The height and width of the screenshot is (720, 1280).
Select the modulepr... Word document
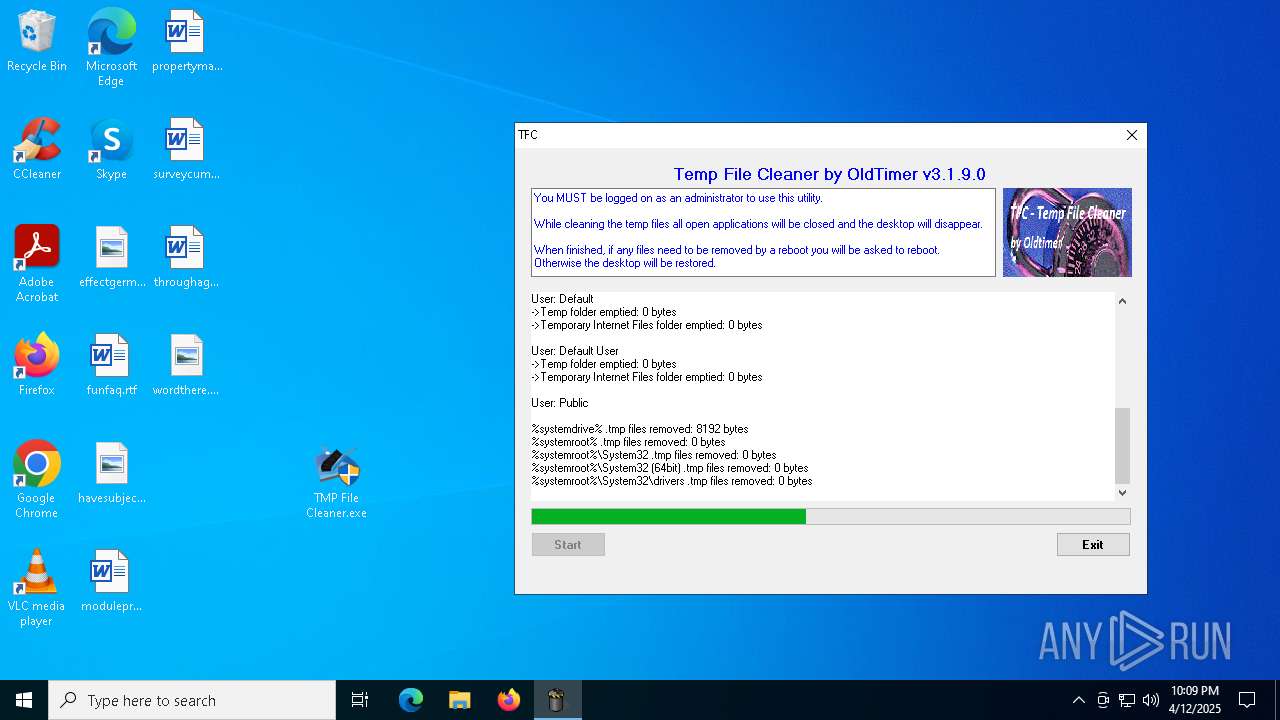coord(111,581)
